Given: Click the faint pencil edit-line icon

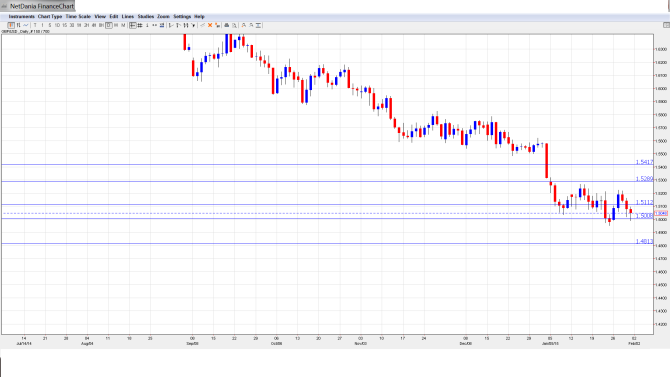Looking at the screenshot, I should (203, 25).
